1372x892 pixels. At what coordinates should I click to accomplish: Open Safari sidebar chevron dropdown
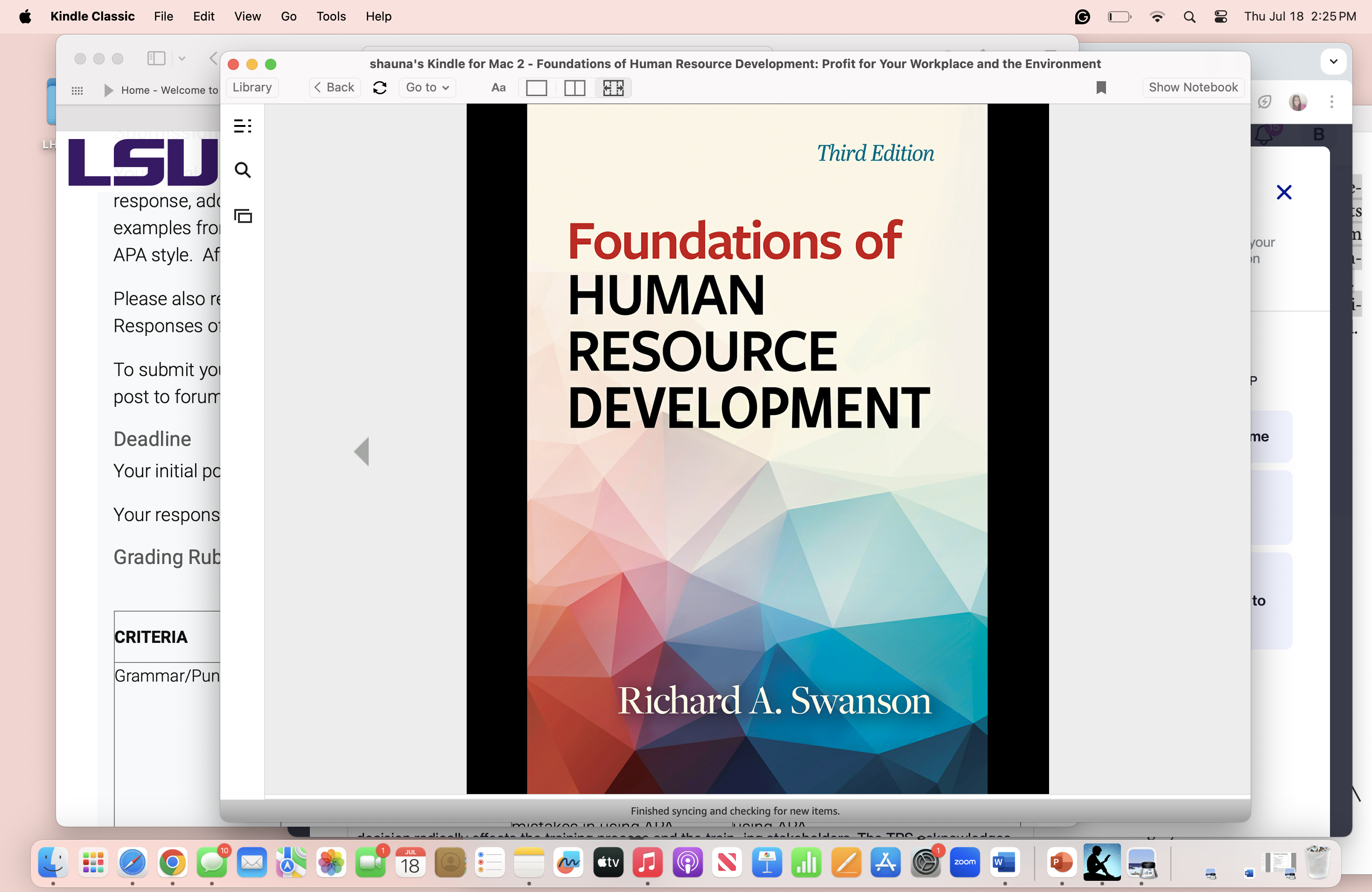click(182, 59)
